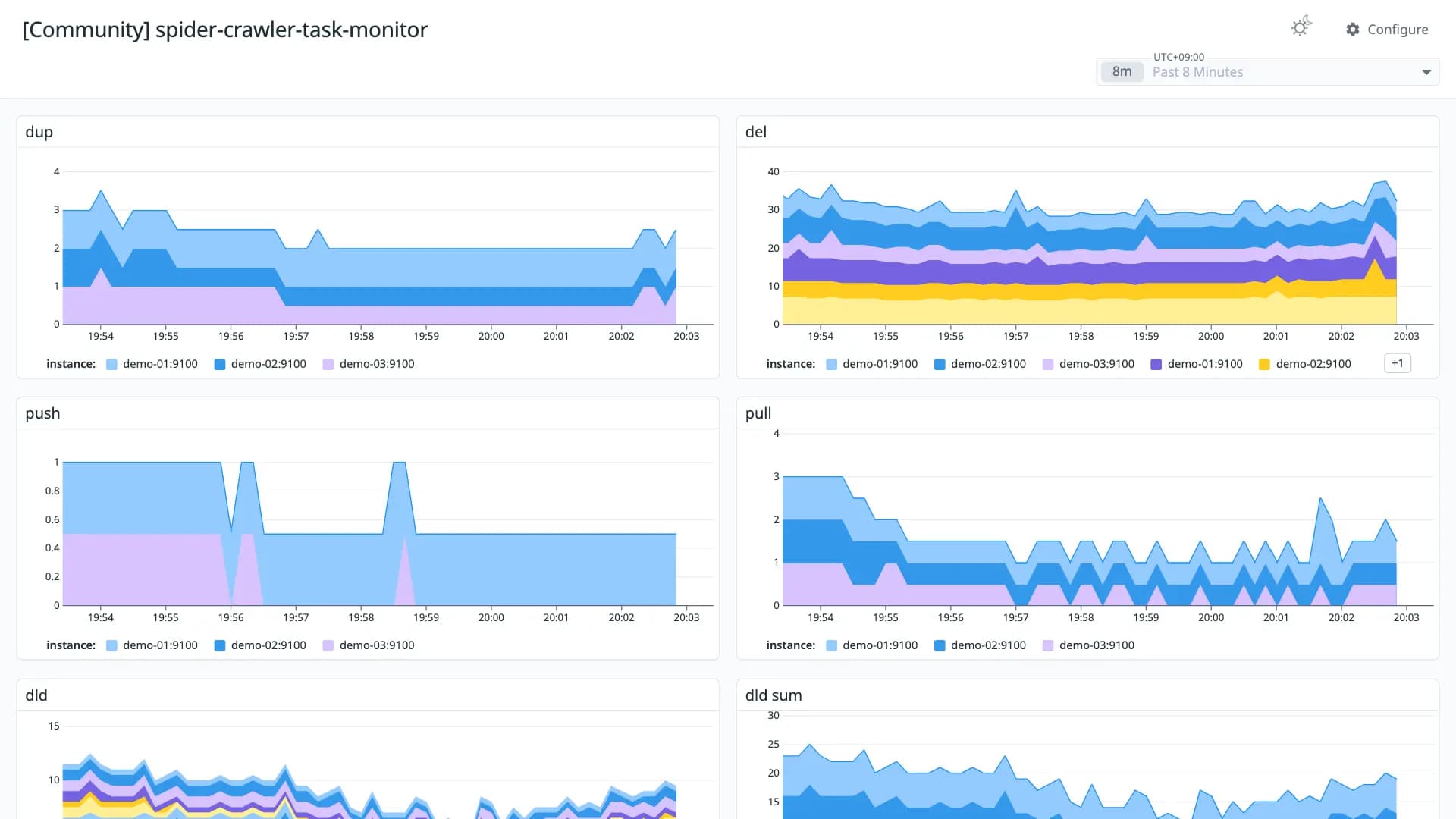Toggle demo-01:9100 swatch in pull legend

pyautogui.click(x=832, y=646)
